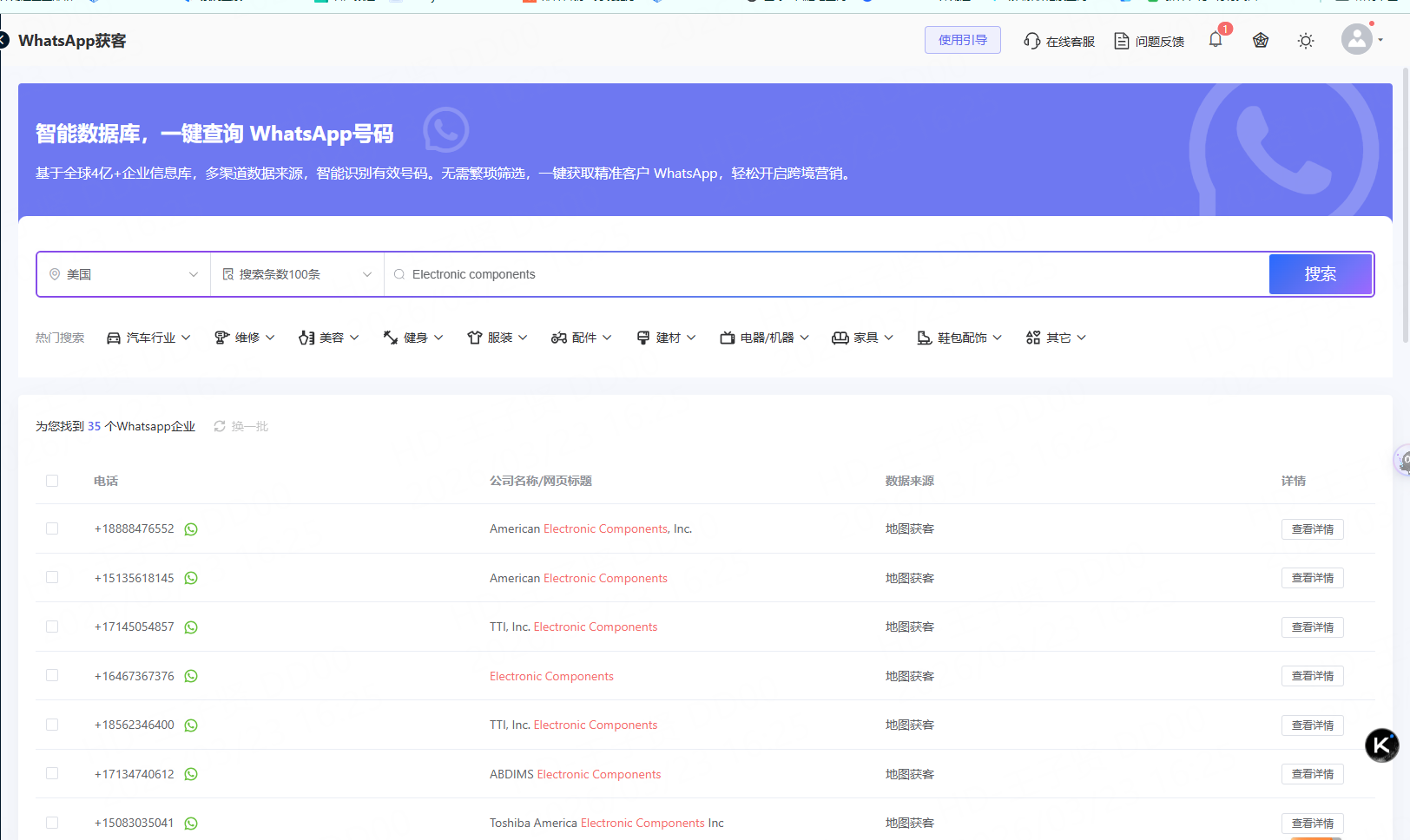
Task: Toggle the light/dark theme sun icon
Action: coord(1306,41)
